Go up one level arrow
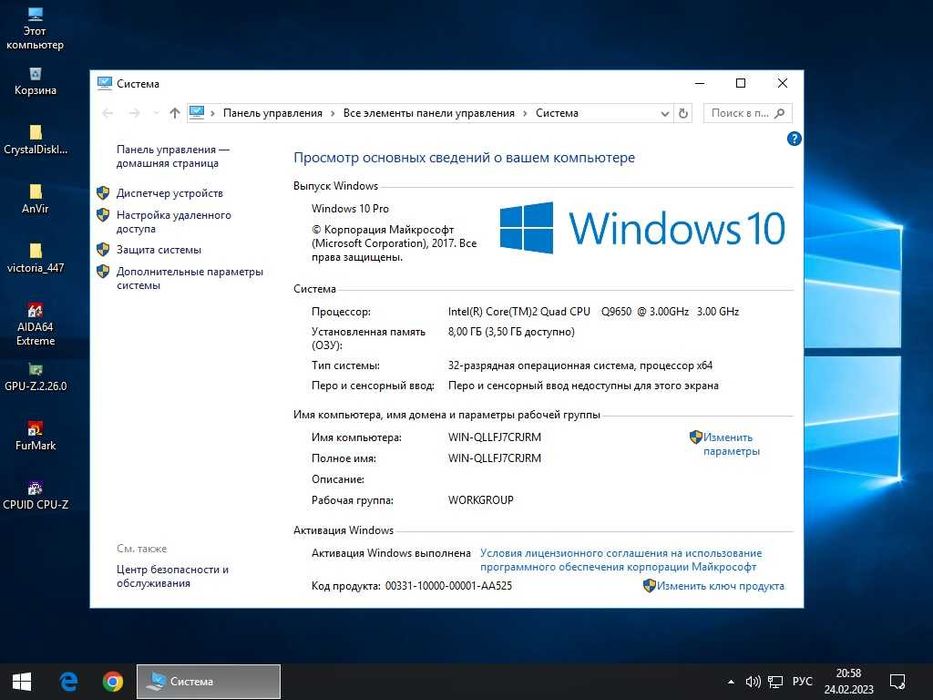 pos(174,113)
